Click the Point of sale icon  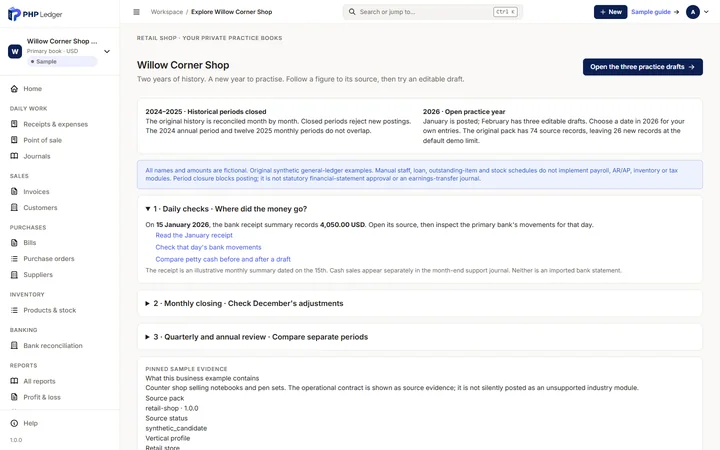(14, 140)
